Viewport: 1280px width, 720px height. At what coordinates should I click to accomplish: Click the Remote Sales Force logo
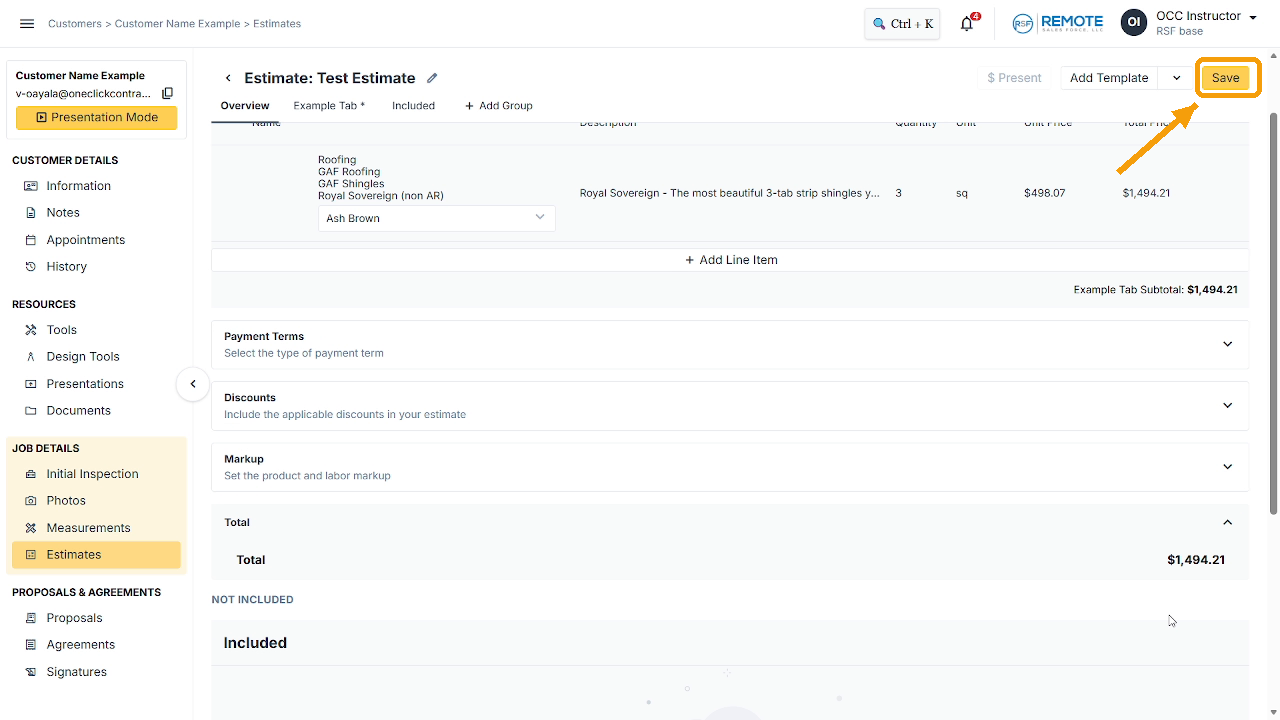pos(1057,24)
